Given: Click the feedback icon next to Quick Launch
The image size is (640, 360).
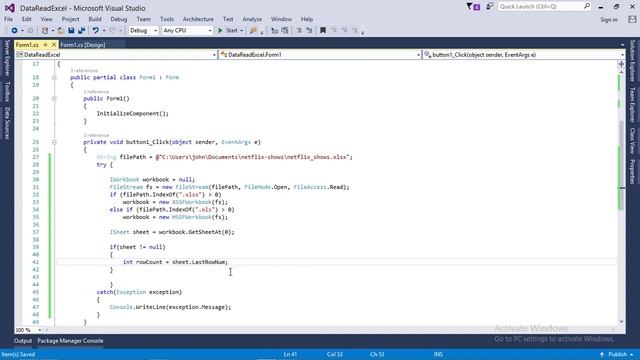Looking at the screenshot, I should tap(489, 7).
